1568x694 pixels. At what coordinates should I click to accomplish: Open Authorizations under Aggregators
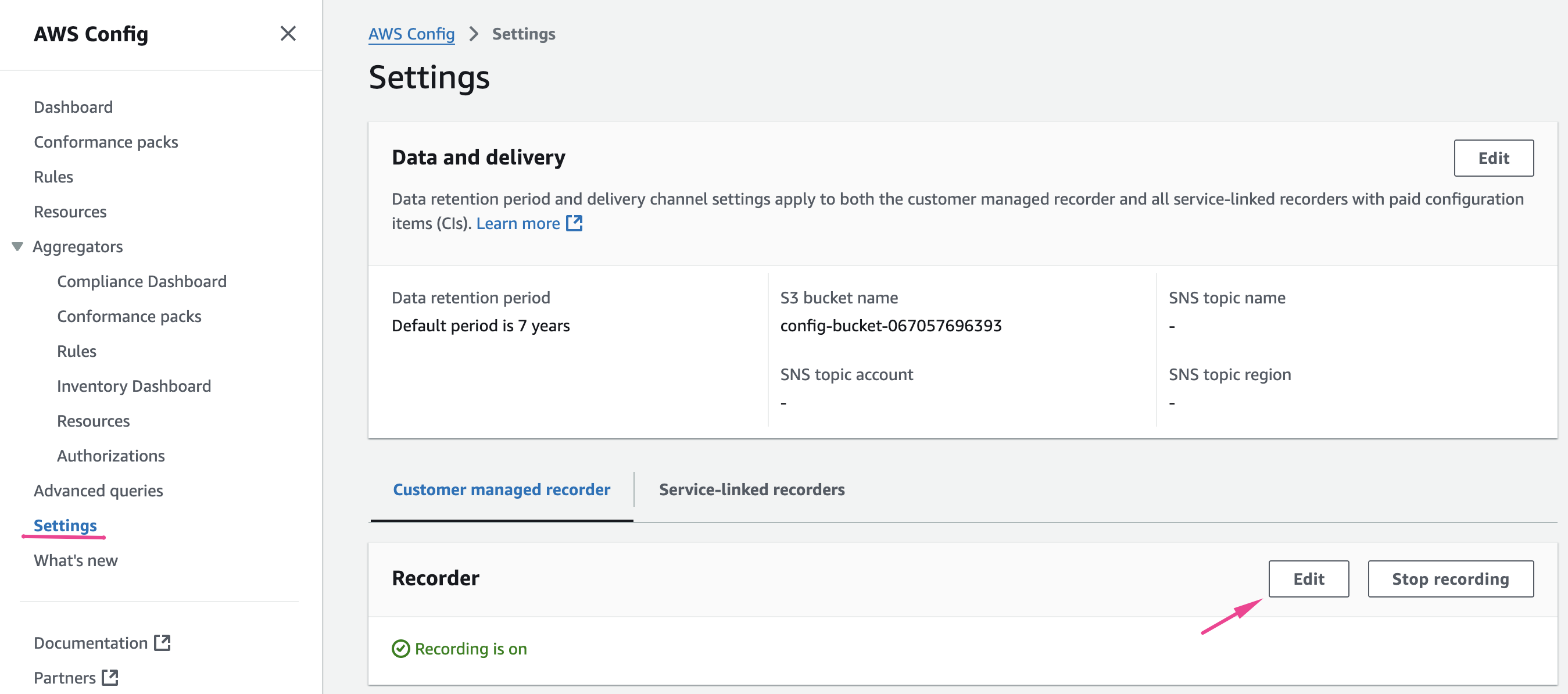pos(111,456)
